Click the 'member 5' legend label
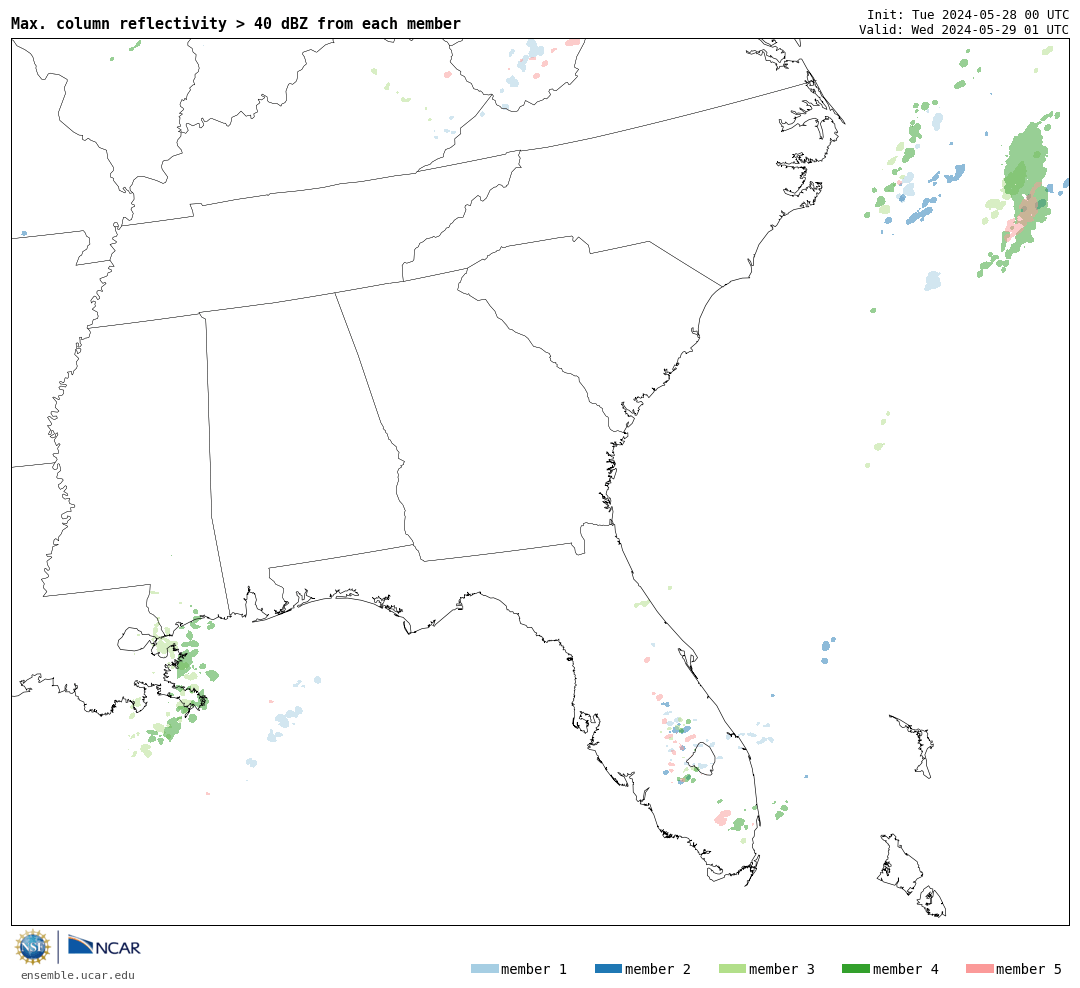 (1029, 969)
